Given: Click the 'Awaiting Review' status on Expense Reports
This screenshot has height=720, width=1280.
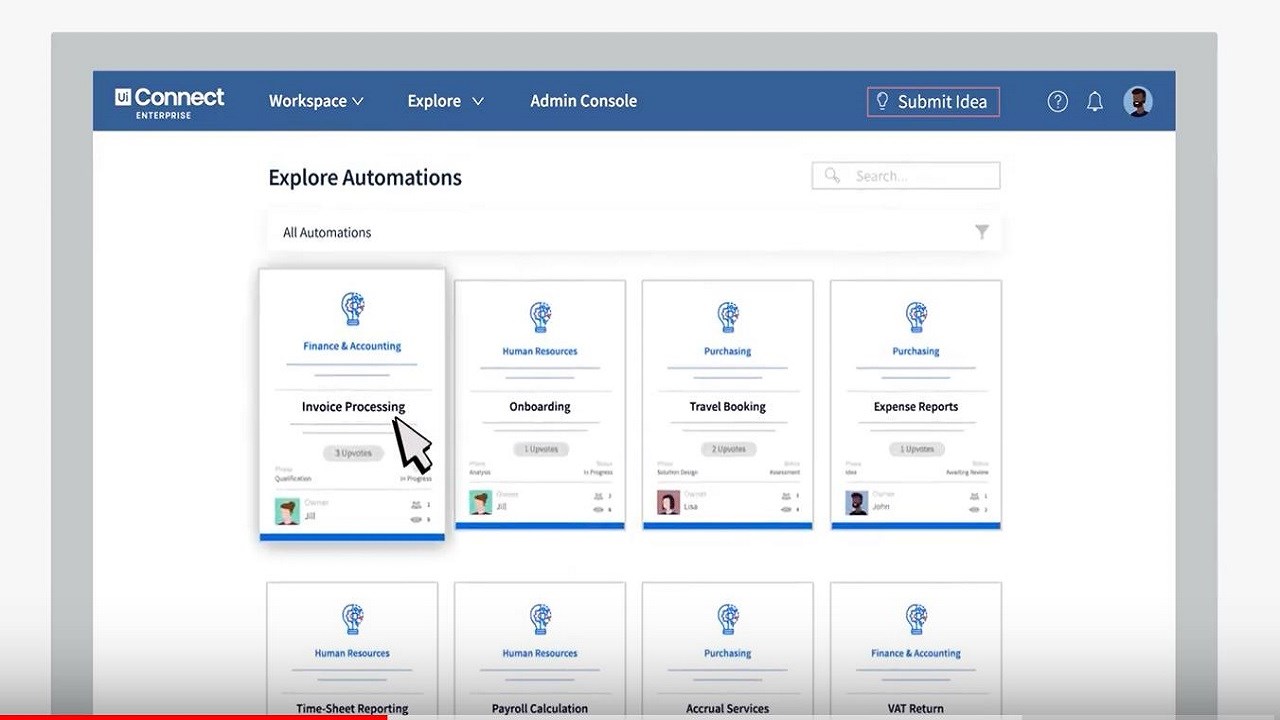Looking at the screenshot, I should tap(967, 472).
